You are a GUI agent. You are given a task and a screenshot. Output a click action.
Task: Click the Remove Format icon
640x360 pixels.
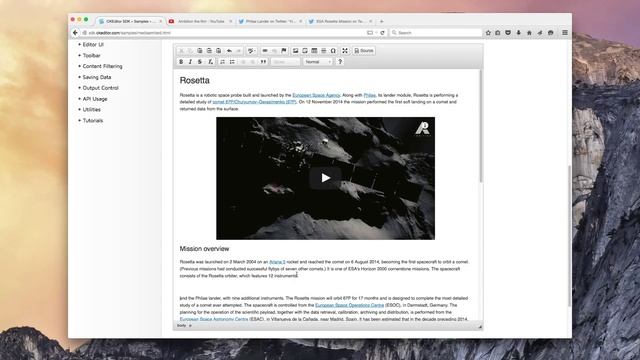[x=210, y=62]
